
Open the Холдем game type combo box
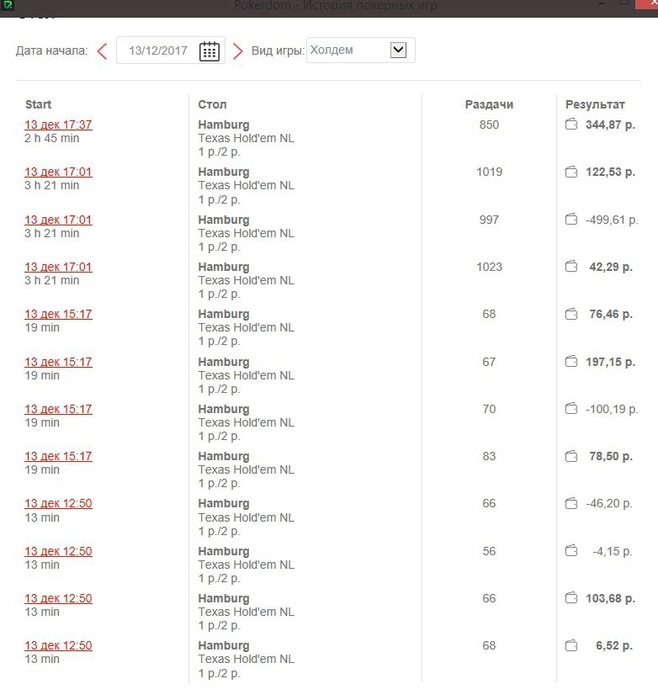349,50
